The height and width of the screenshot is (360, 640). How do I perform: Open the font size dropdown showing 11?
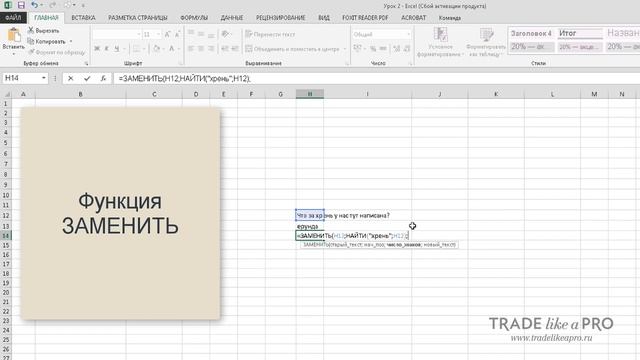point(158,35)
